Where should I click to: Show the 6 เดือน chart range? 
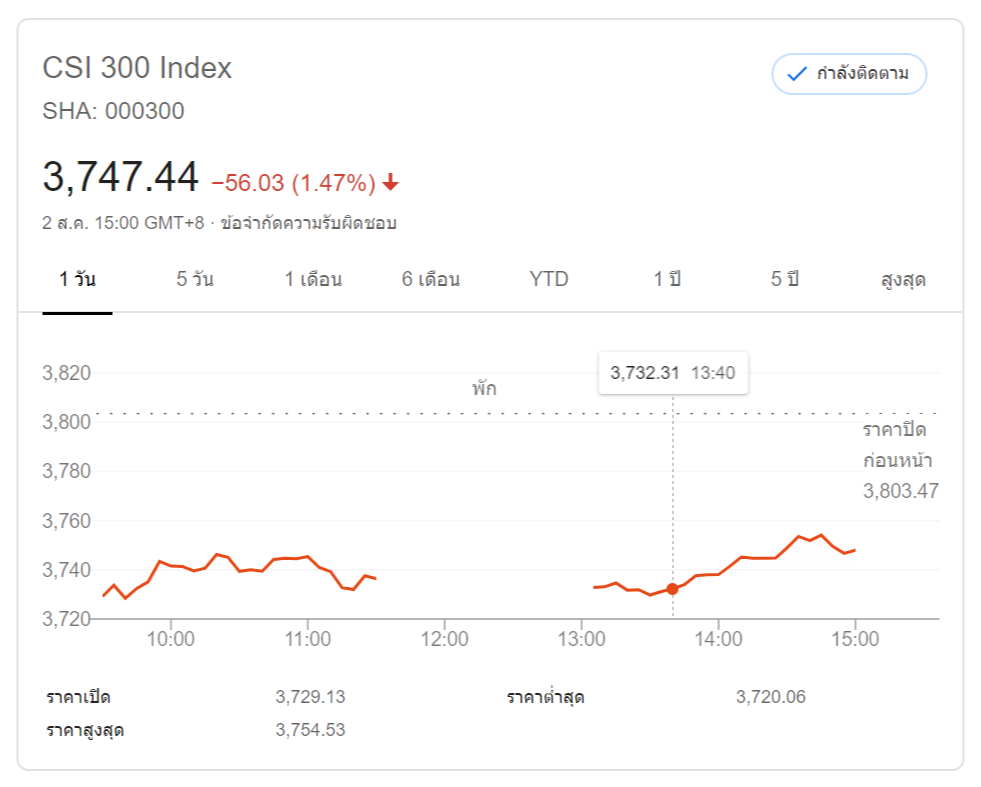pyautogui.click(x=431, y=280)
